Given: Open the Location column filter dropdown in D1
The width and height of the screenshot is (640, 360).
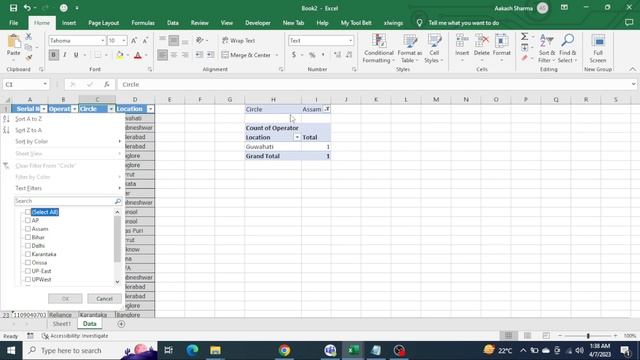Looking at the screenshot, I should pos(151,109).
